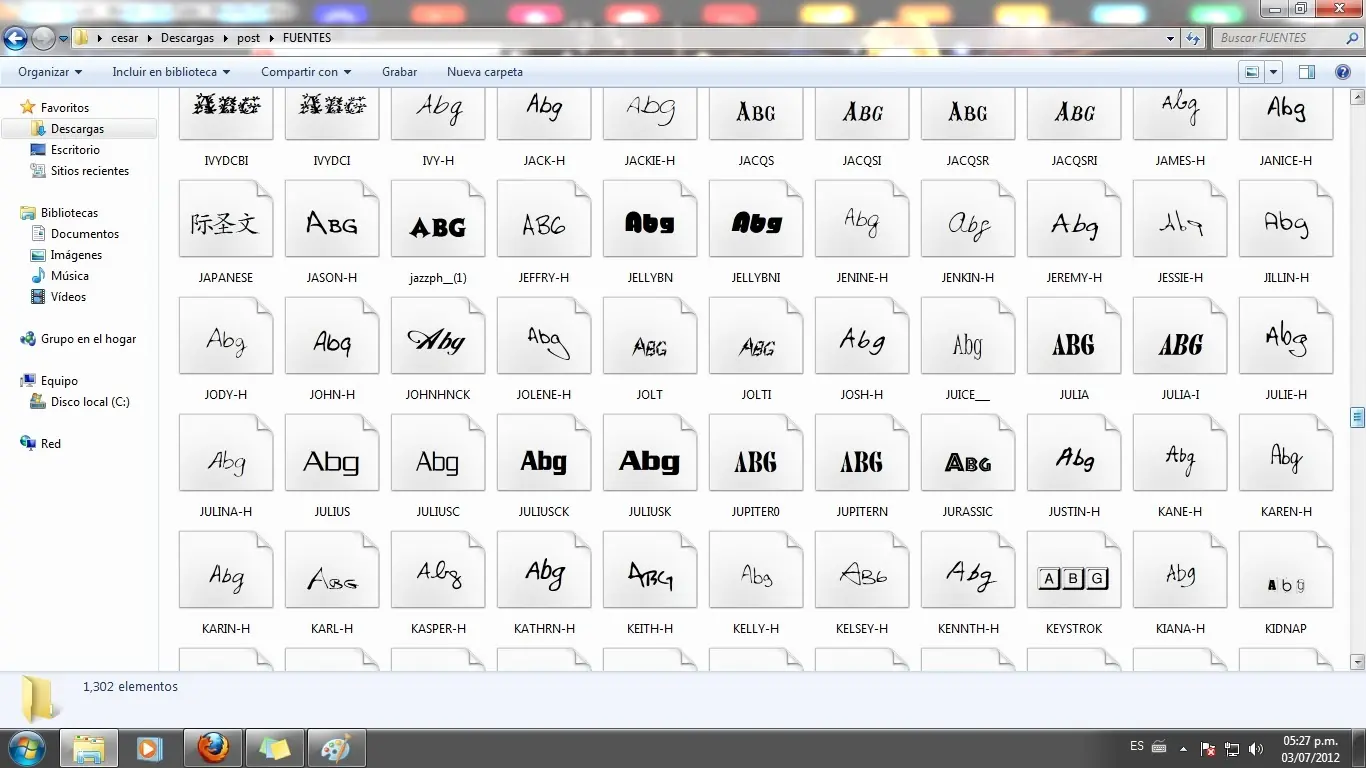Viewport: 1366px width, 768px height.
Task: Select the JUICE__ font file
Action: (968, 349)
